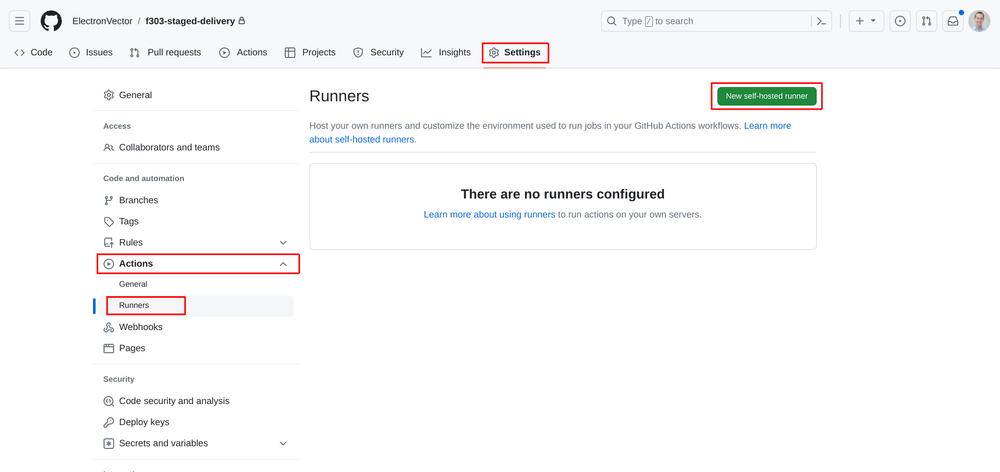This screenshot has width=1000, height=472.
Task: Click the Webhooks icon
Action: [x=108, y=327]
